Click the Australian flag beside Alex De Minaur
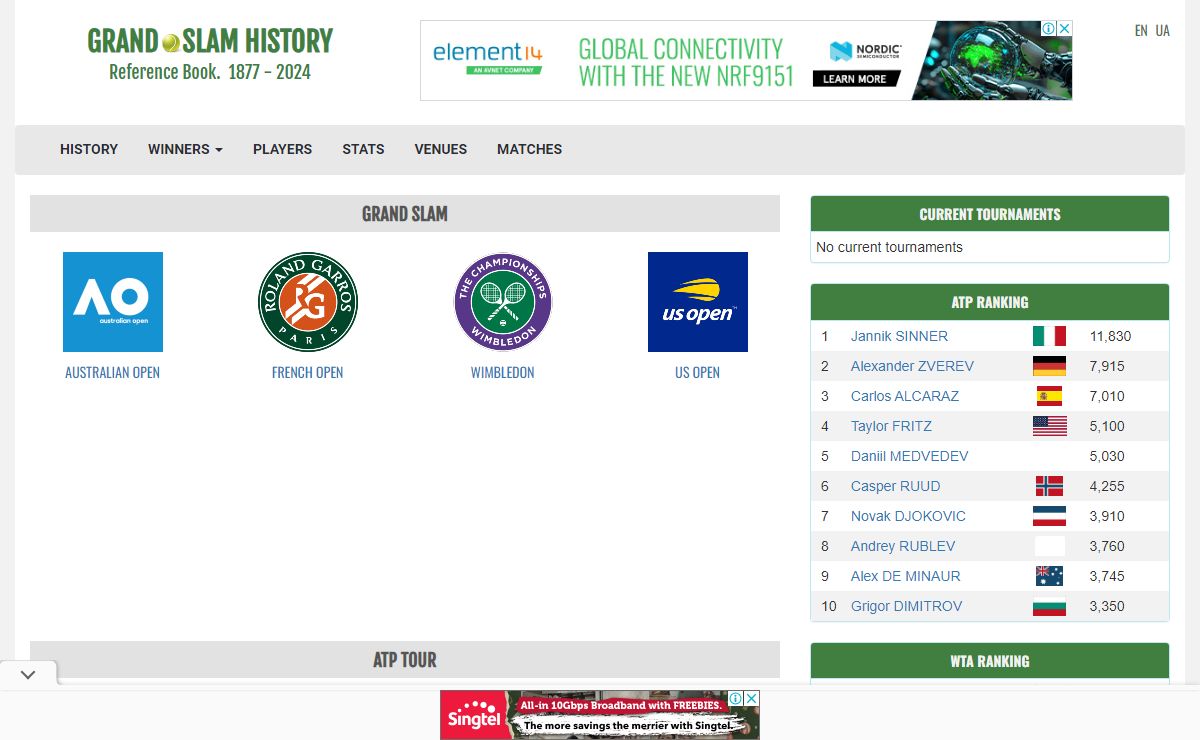1200x740 pixels. point(1049,576)
